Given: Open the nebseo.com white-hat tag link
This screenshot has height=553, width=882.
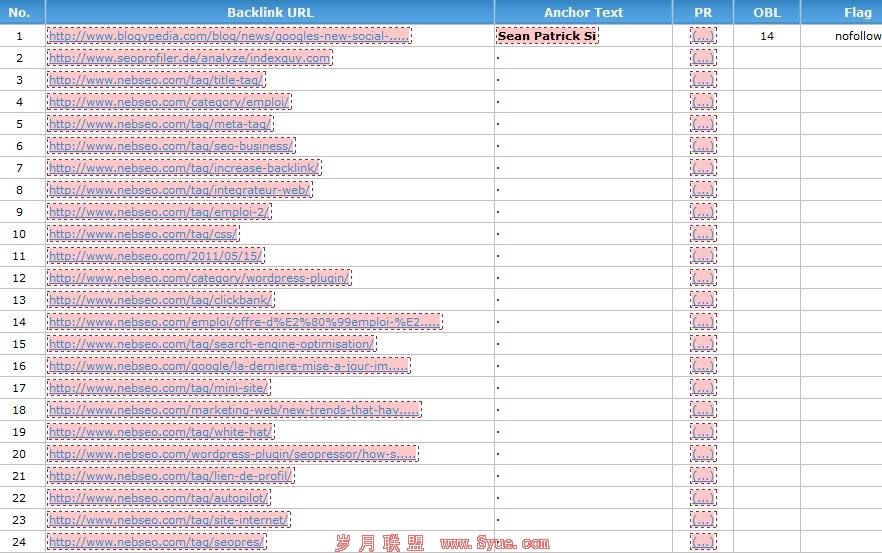Looking at the screenshot, I should pyautogui.click(x=161, y=432).
